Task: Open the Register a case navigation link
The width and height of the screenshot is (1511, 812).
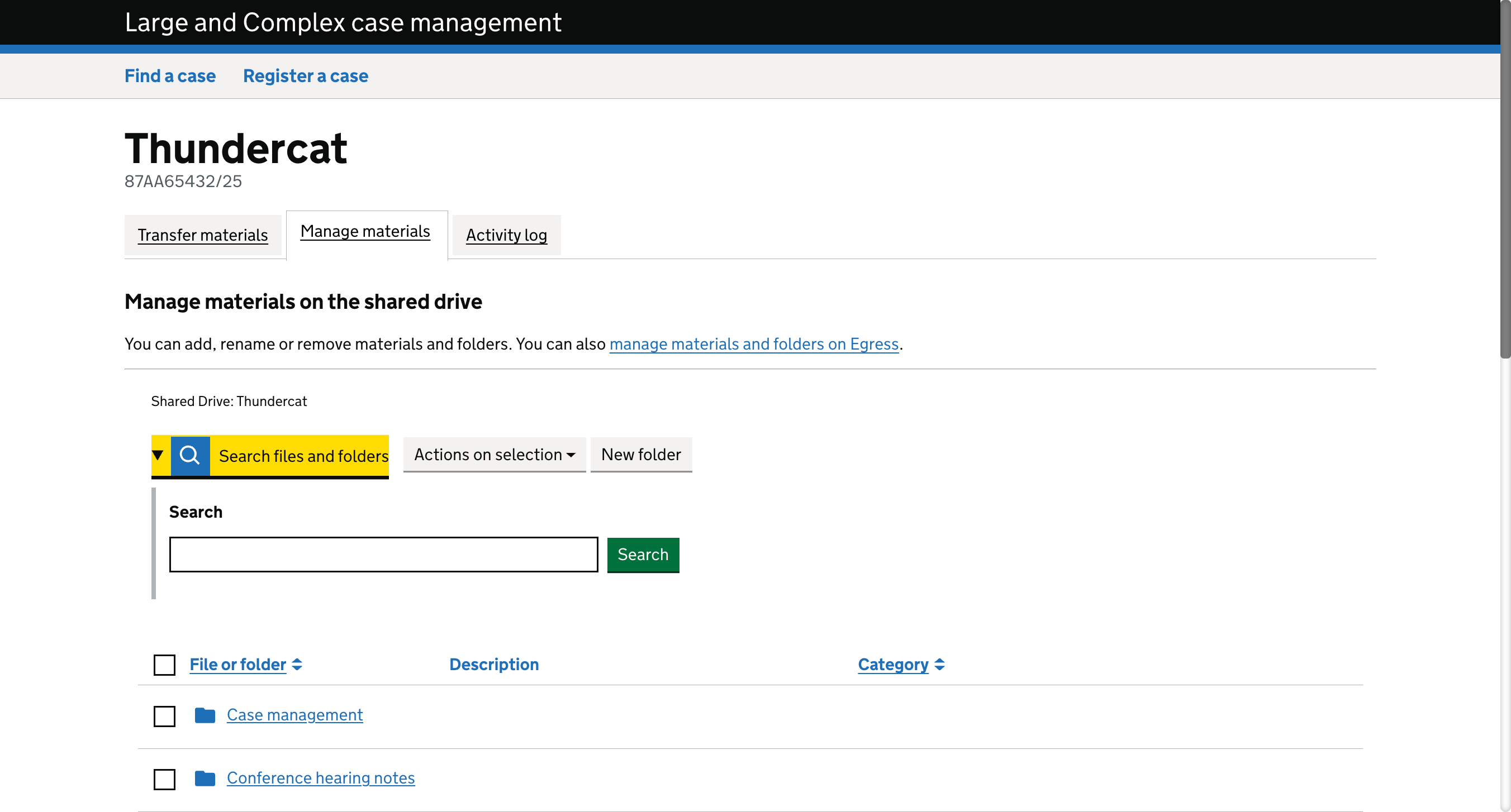Action: tap(306, 75)
